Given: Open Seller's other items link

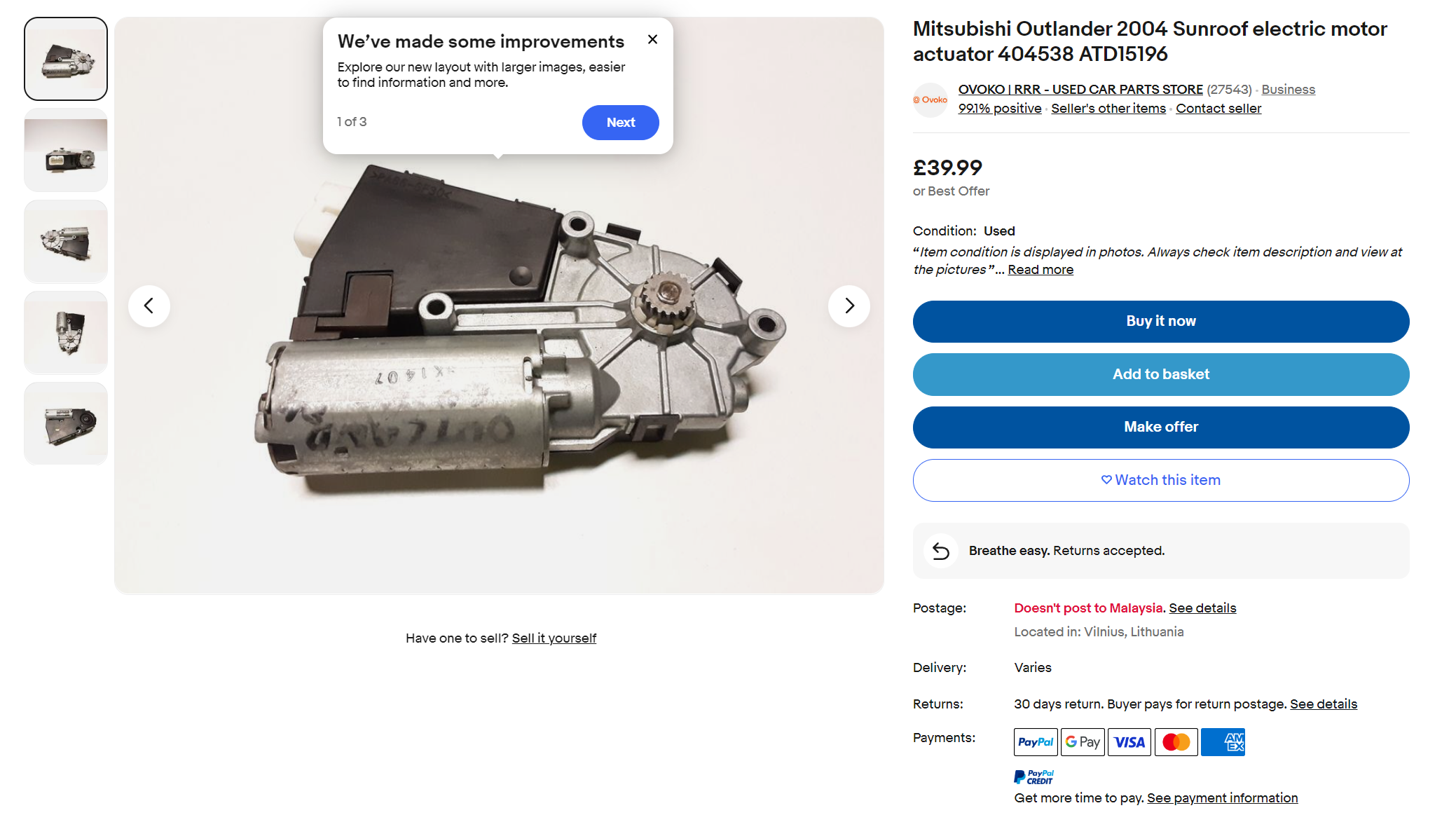Looking at the screenshot, I should 1108,109.
